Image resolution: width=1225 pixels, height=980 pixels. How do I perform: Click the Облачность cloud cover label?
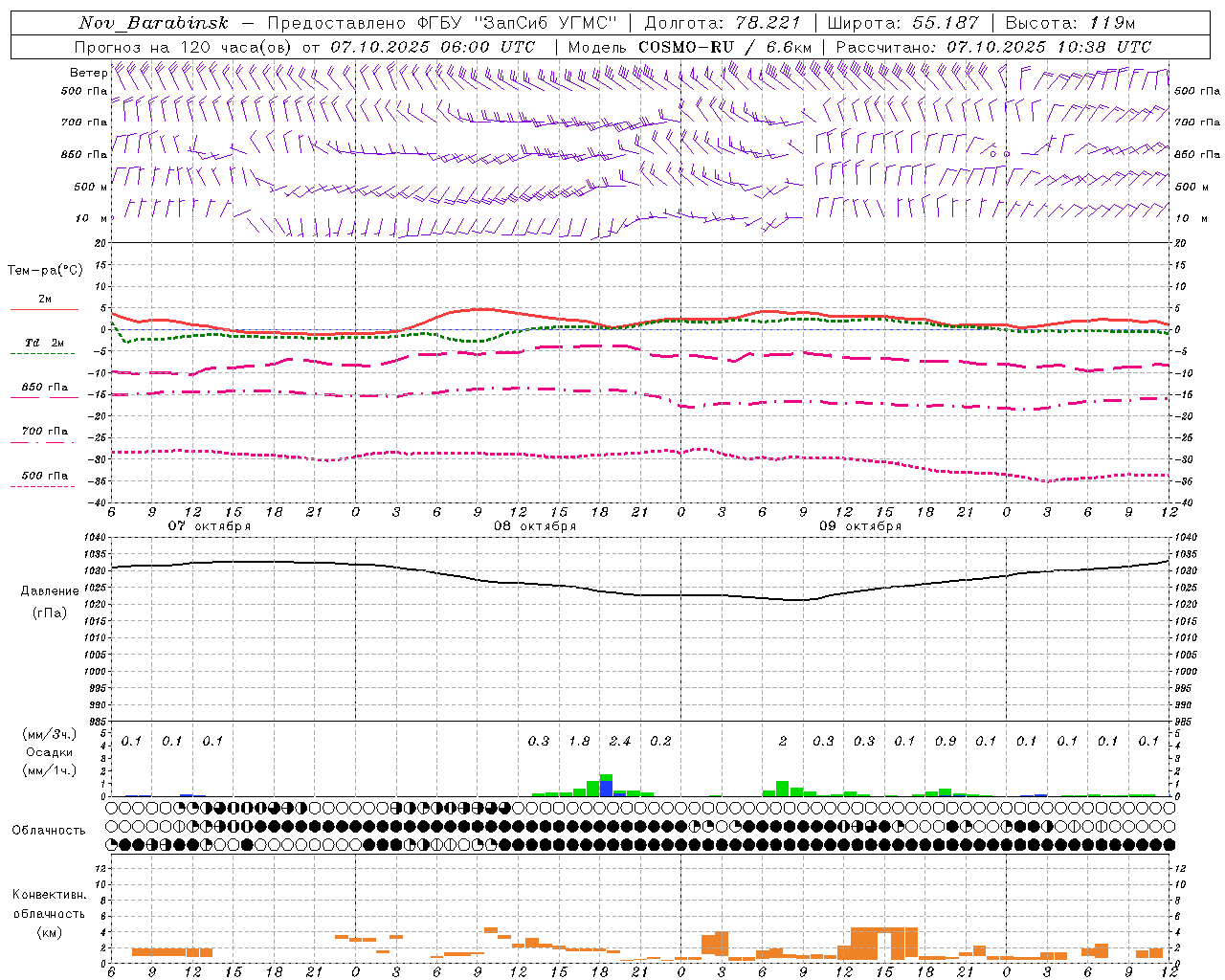[x=49, y=831]
